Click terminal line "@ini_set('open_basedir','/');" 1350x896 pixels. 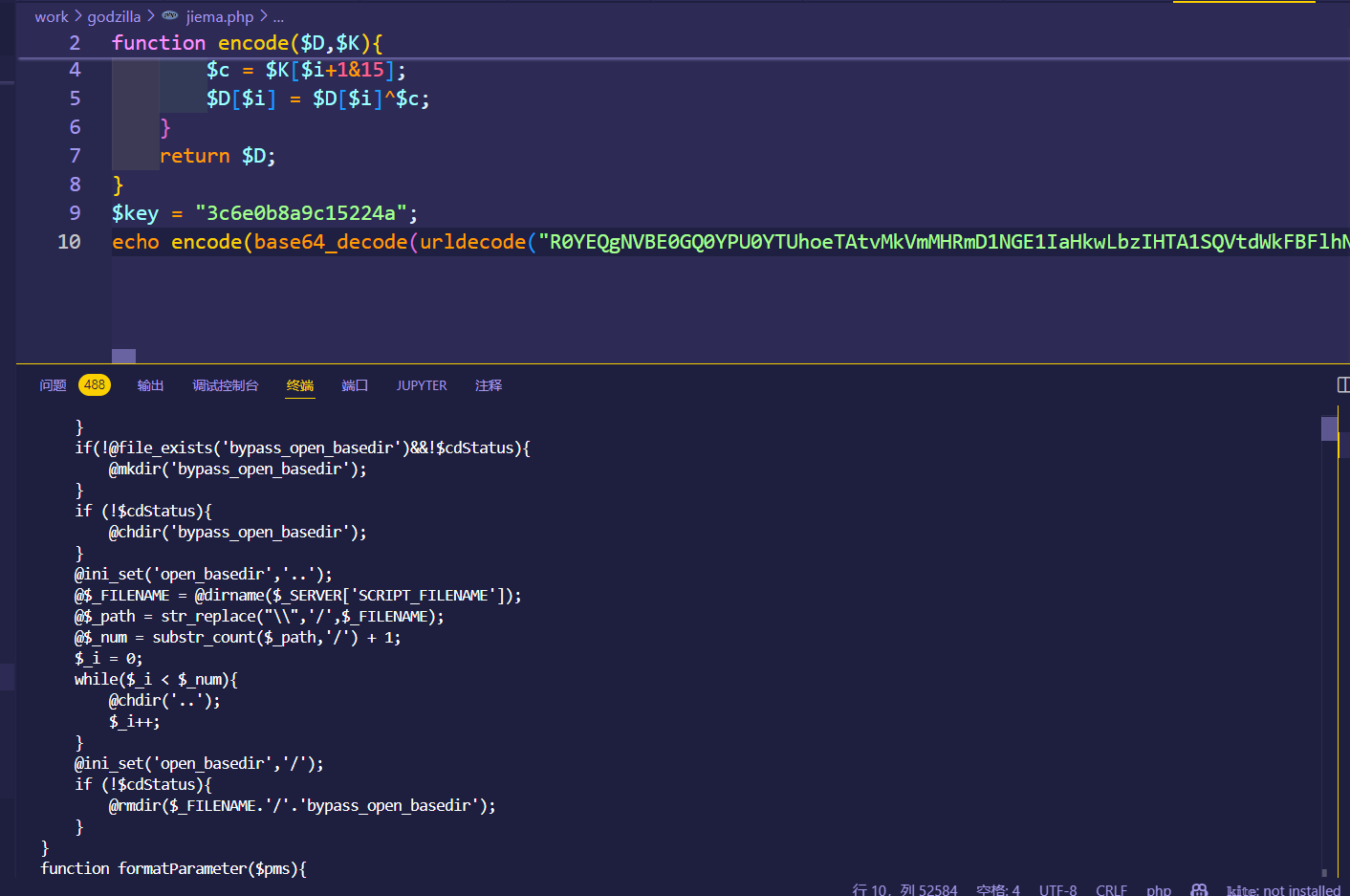pyautogui.click(x=199, y=763)
